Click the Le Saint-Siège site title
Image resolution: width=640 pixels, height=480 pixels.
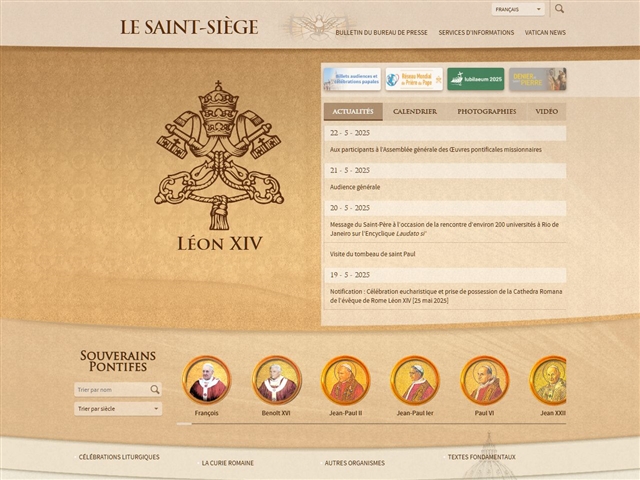(x=189, y=27)
